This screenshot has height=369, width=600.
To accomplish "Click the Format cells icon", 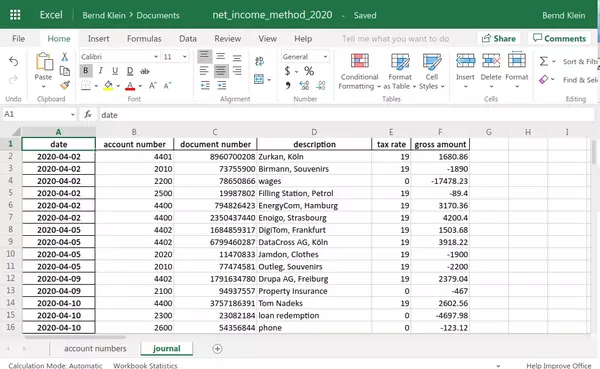I will (x=517, y=60).
